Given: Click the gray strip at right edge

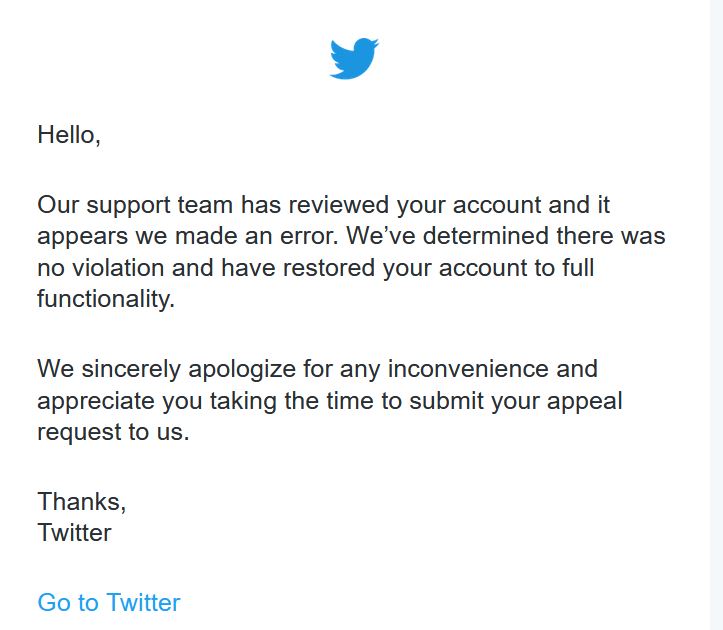Looking at the screenshot, I should point(717,315).
